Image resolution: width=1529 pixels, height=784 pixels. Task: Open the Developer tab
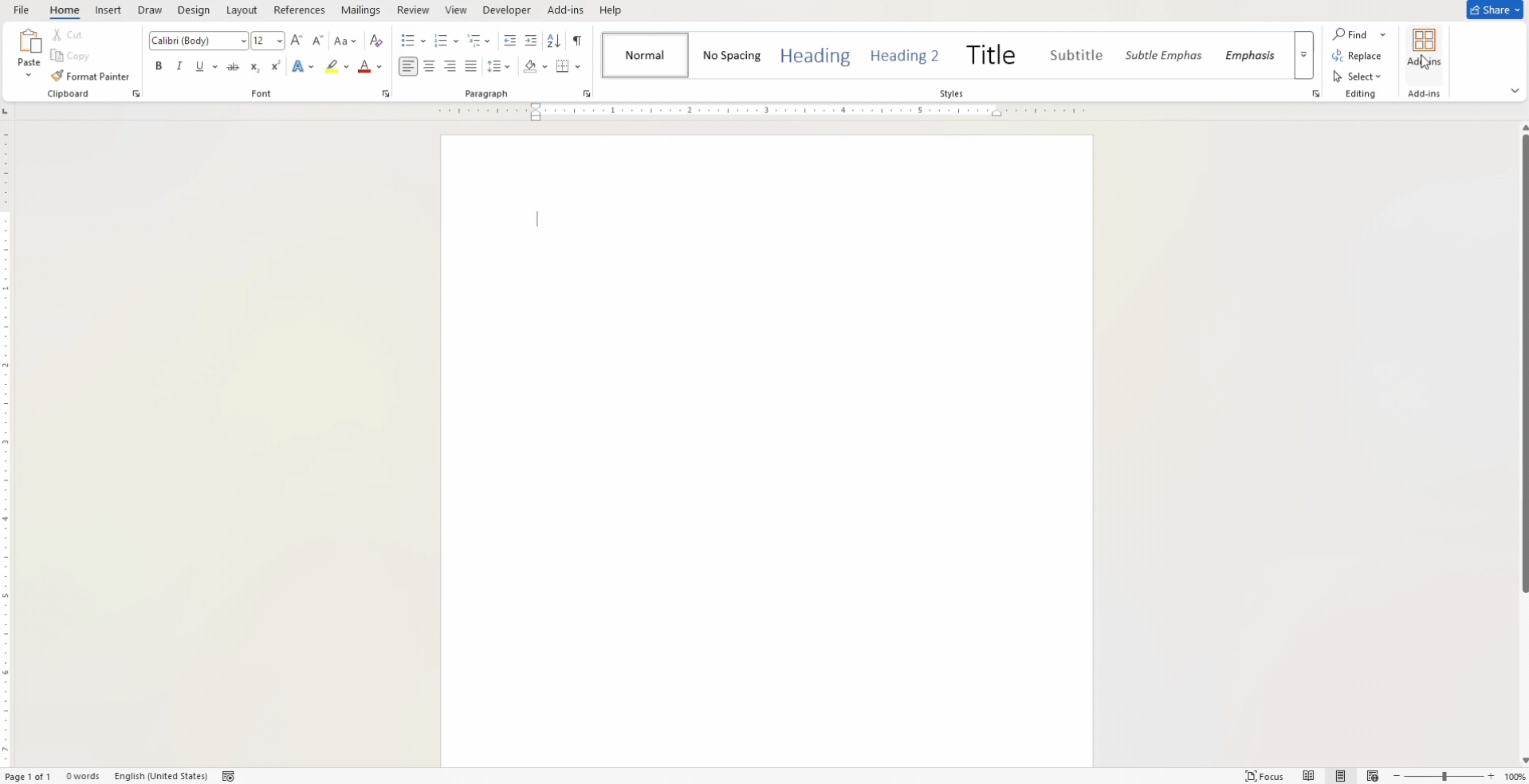tap(506, 10)
